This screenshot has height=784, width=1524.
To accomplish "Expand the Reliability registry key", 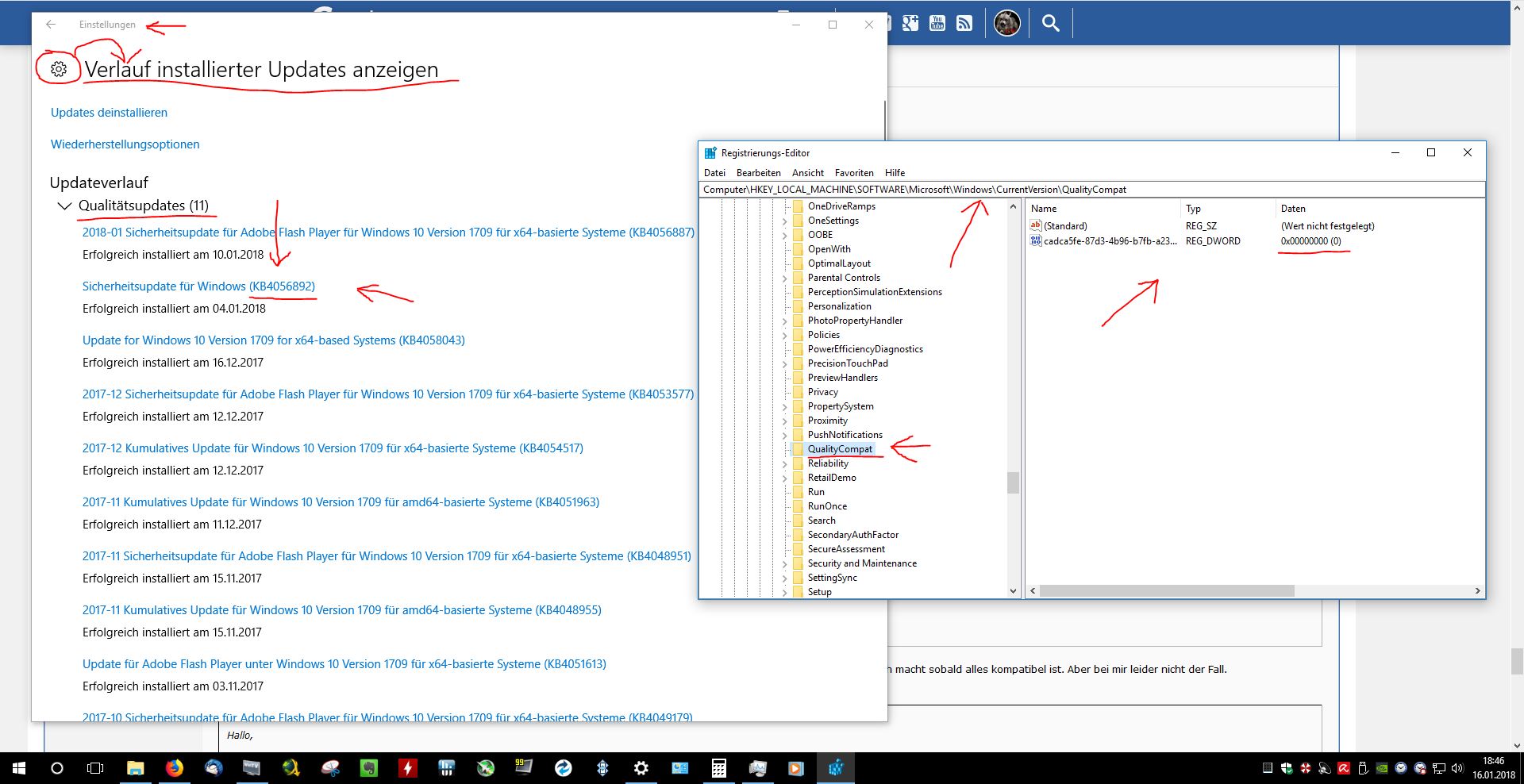I will coord(785,463).
